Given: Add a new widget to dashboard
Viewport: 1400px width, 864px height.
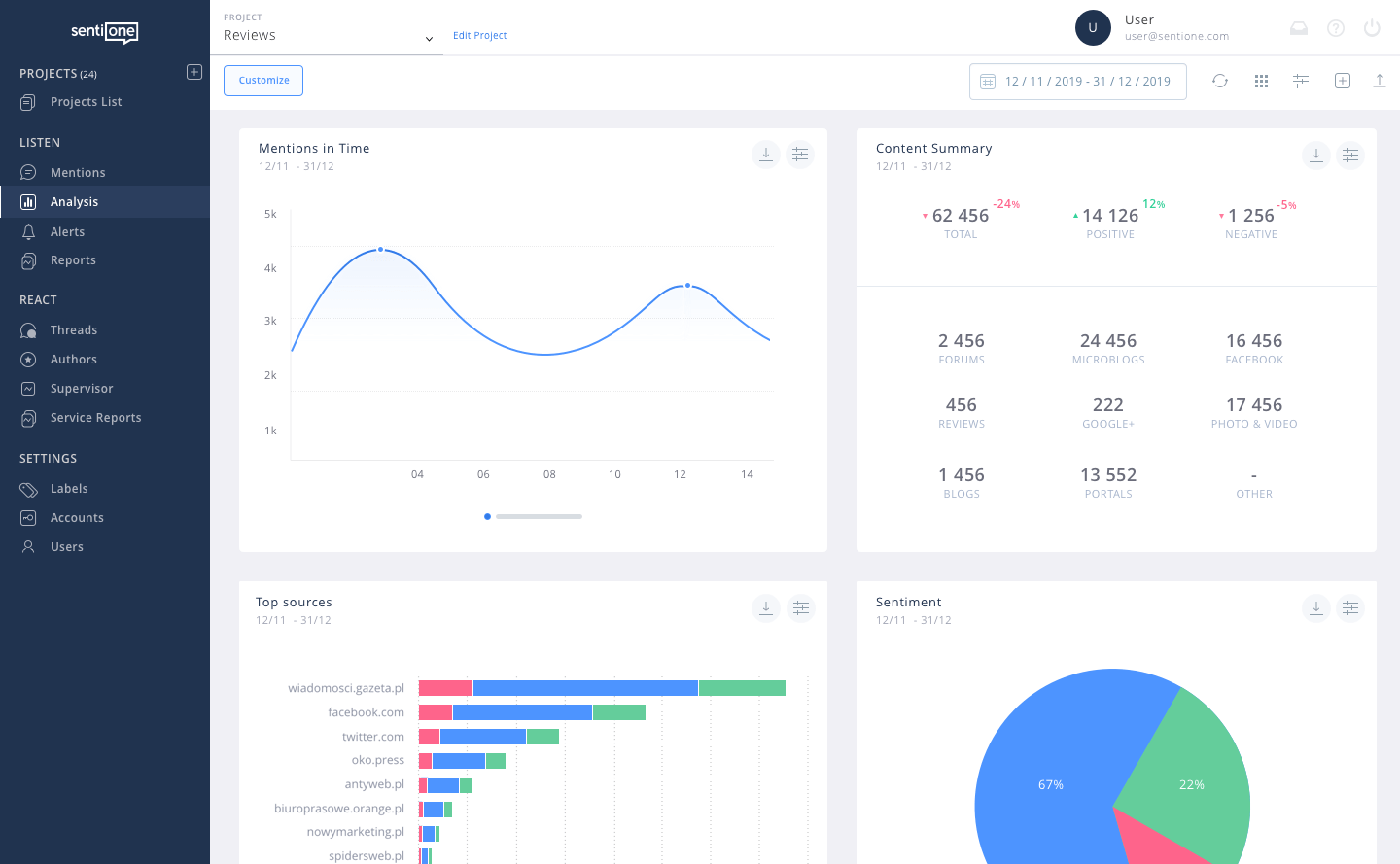Looking at the screenshot, I should tap(1342, 81).
